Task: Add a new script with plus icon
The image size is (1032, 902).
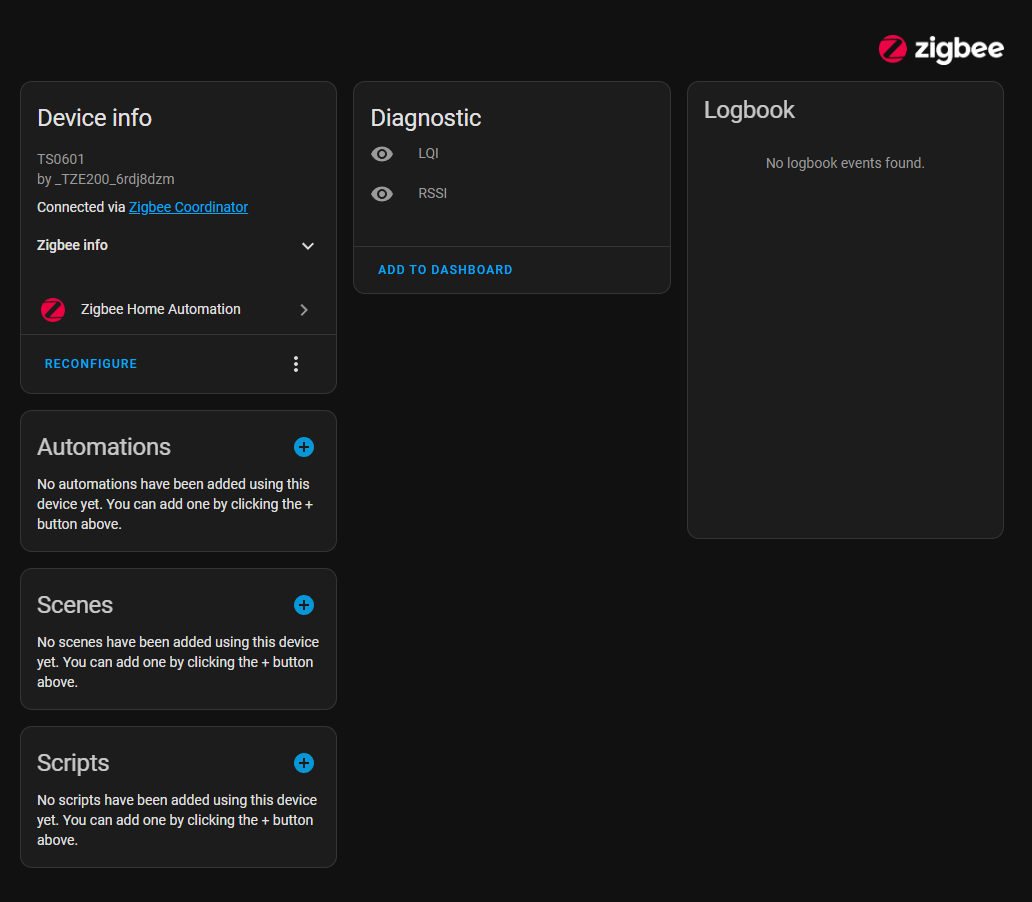Action: point(304,763)
